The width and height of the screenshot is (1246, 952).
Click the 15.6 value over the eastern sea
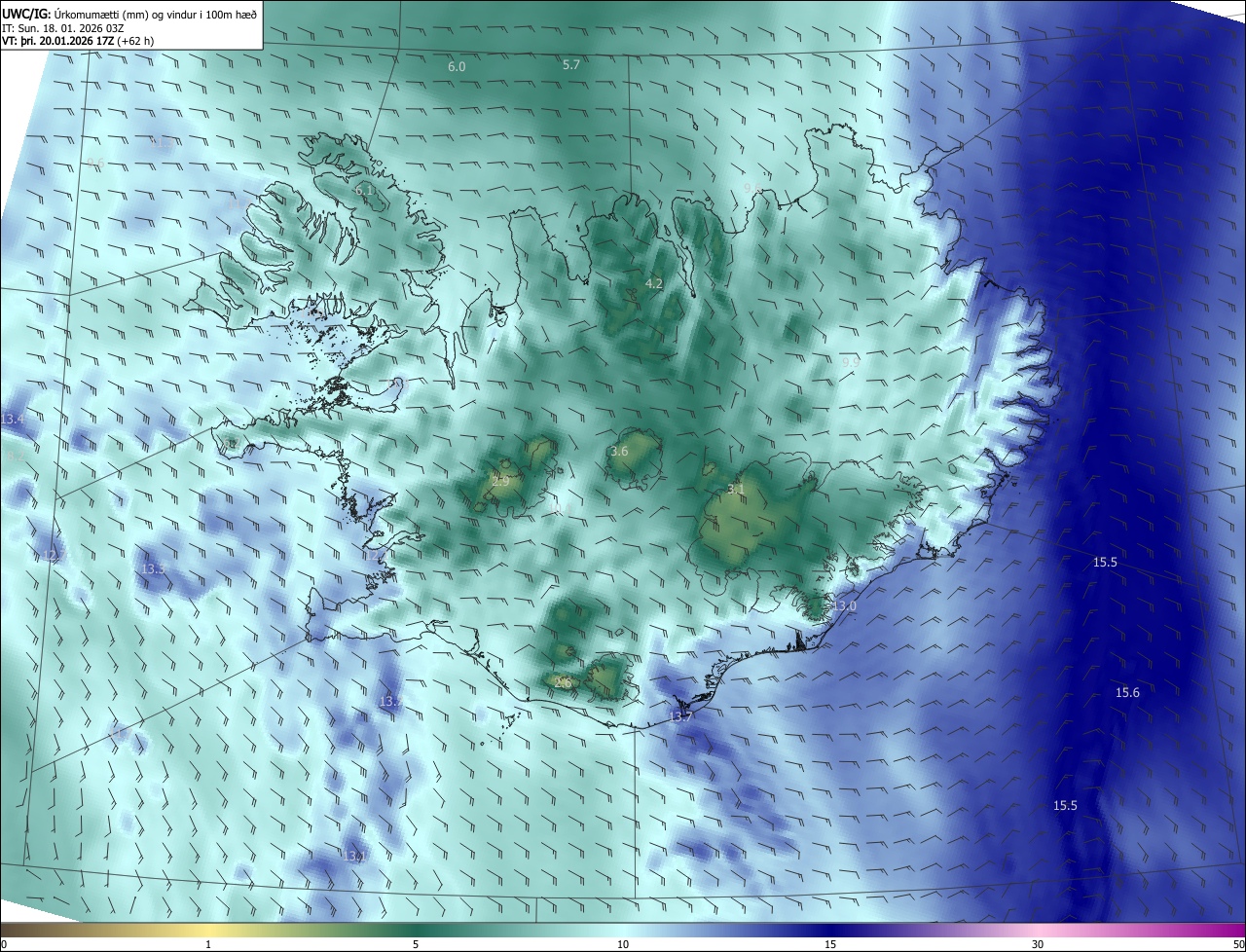click(x=1127, y=693)
